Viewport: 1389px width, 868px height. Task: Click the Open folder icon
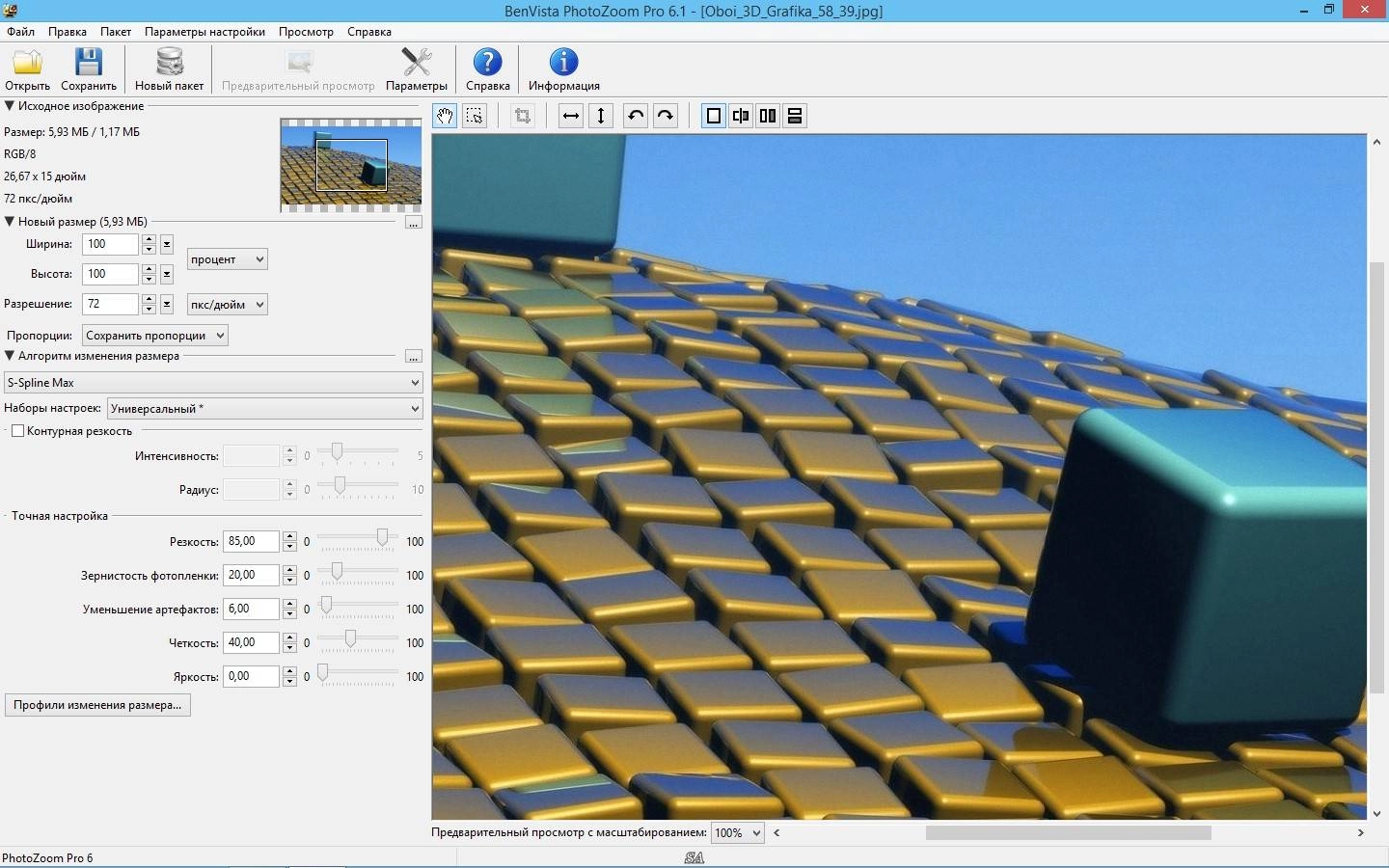point(27,63)
